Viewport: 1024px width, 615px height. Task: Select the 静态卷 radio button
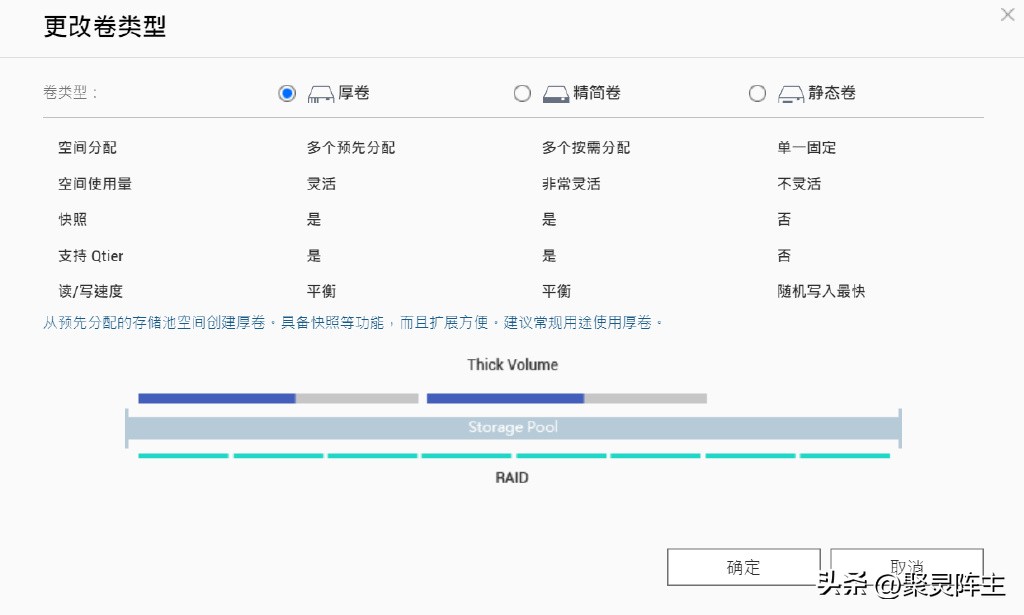pos(757,92)
